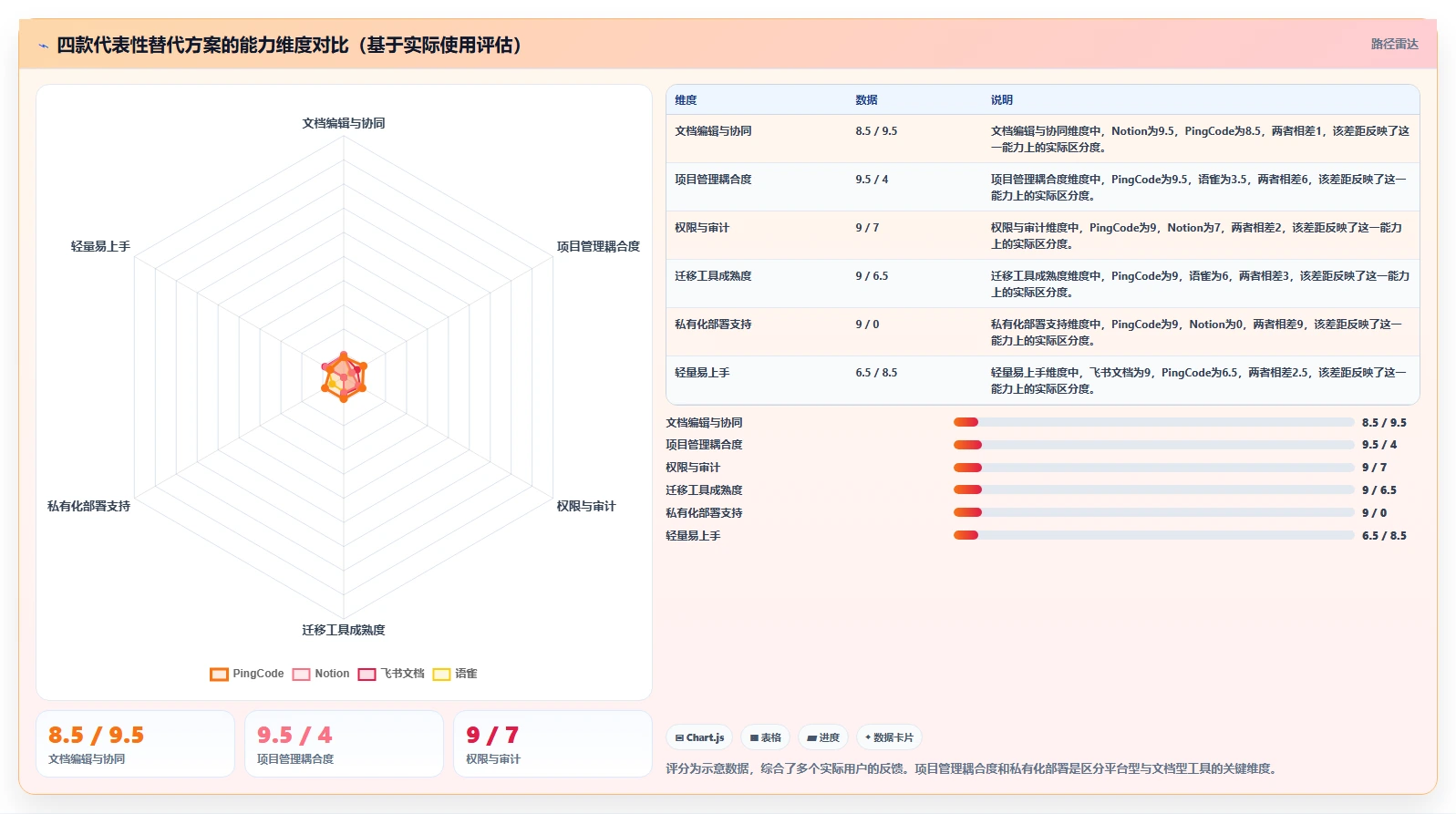Image resolution: width=1456 pixels, height=814 pixels.
Task: Click the footnote text about 评分为示意数据
Action: pyautogui.click(x=973, y=768)
